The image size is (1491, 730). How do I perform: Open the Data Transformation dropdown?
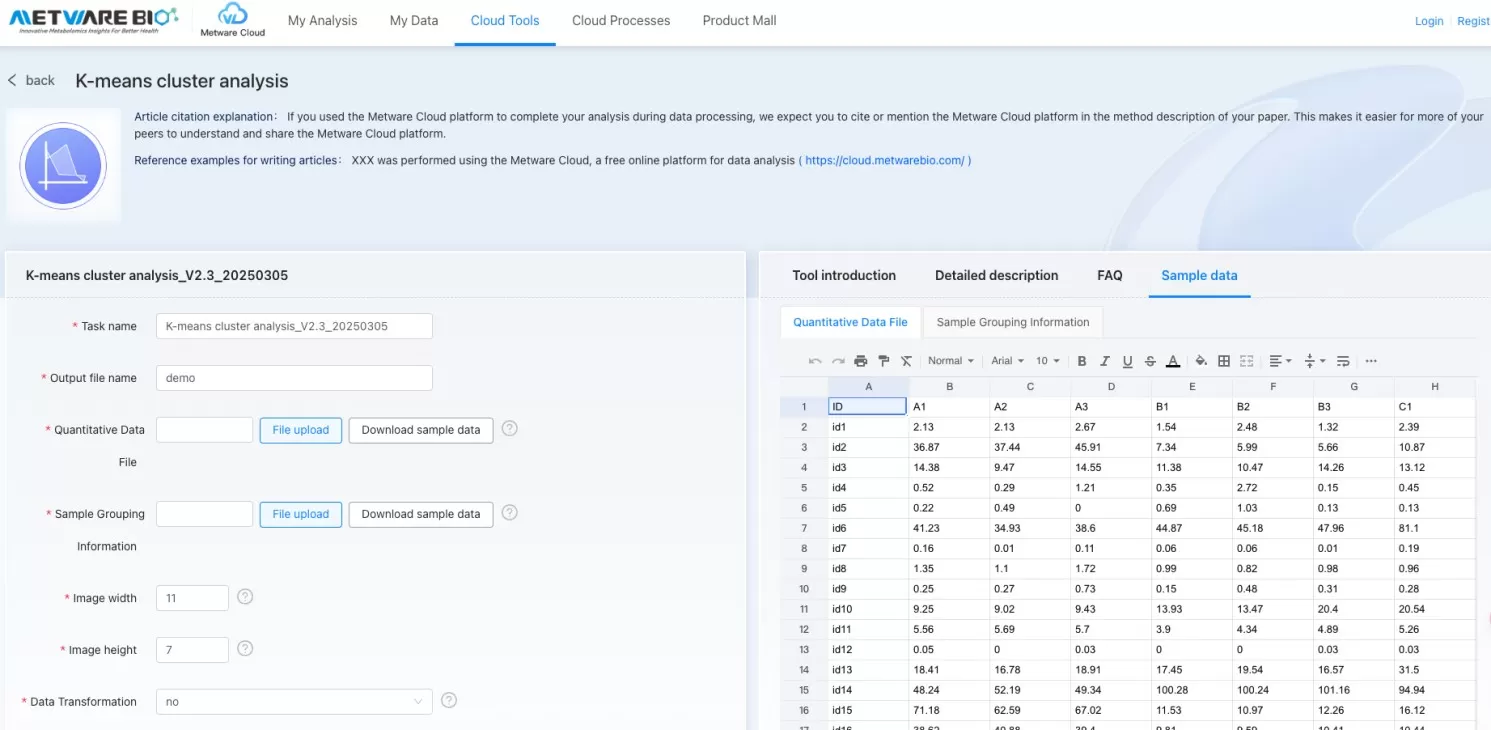291,701
